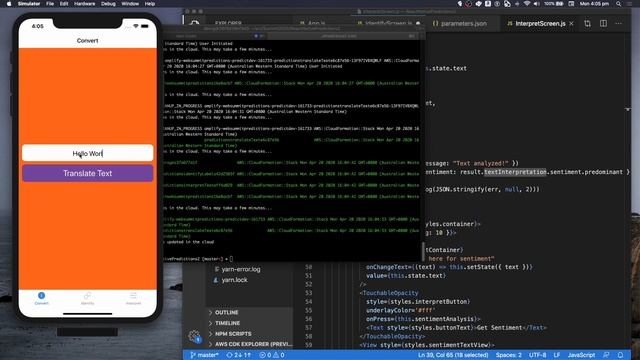Click the split editor right icon
The image size is (640, 360).
[603, 24]
